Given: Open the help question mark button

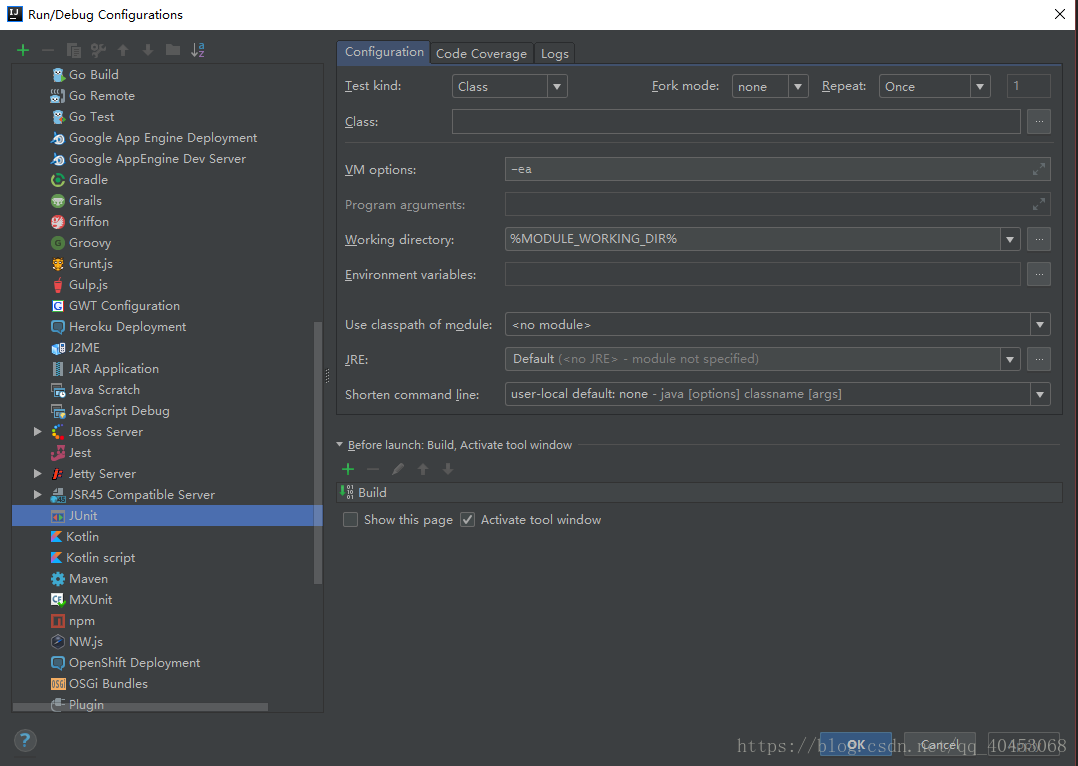Looking at the screenshot, I should 25,741.
